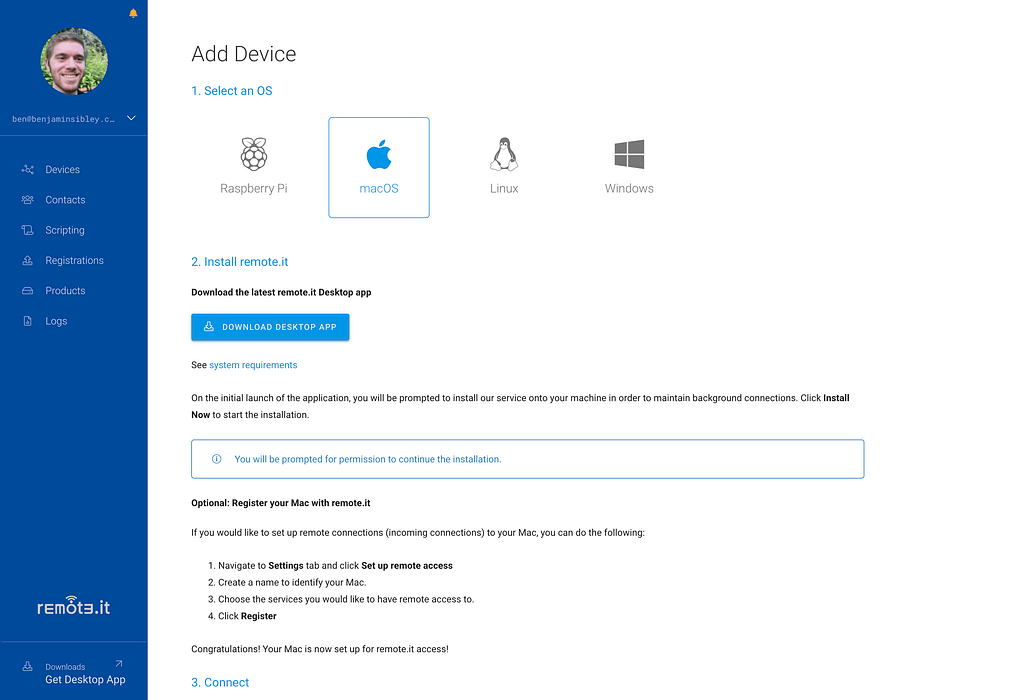The image size is (1024, 700).
Task: Choose the Linux penguin OS option
Action: click(x=504, y=167)
